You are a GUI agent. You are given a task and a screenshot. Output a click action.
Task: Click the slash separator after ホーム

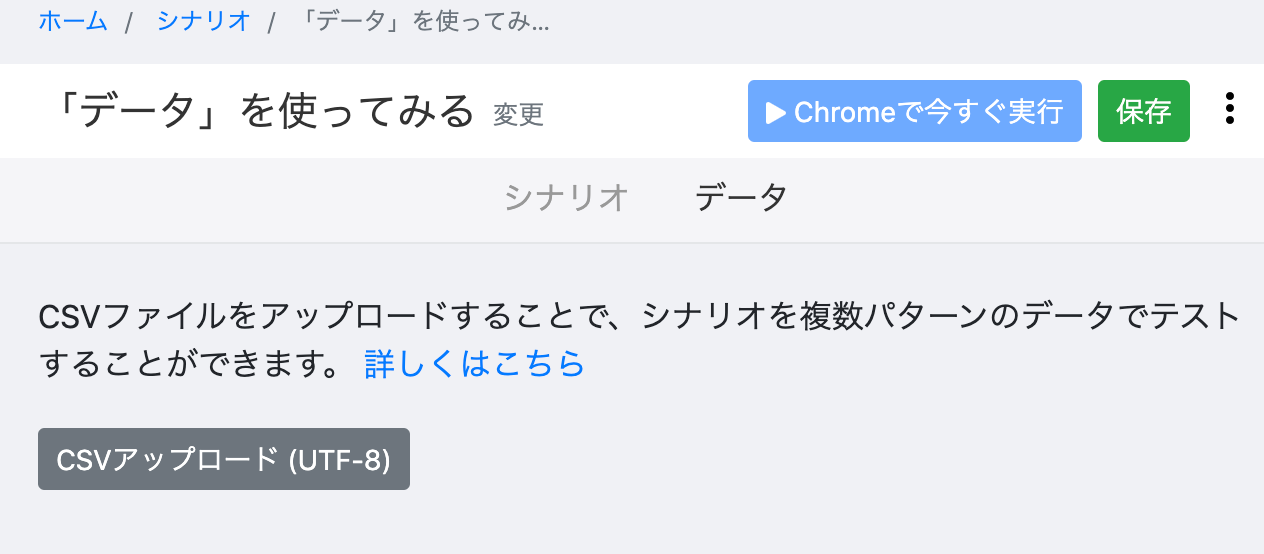coord(129,22)
